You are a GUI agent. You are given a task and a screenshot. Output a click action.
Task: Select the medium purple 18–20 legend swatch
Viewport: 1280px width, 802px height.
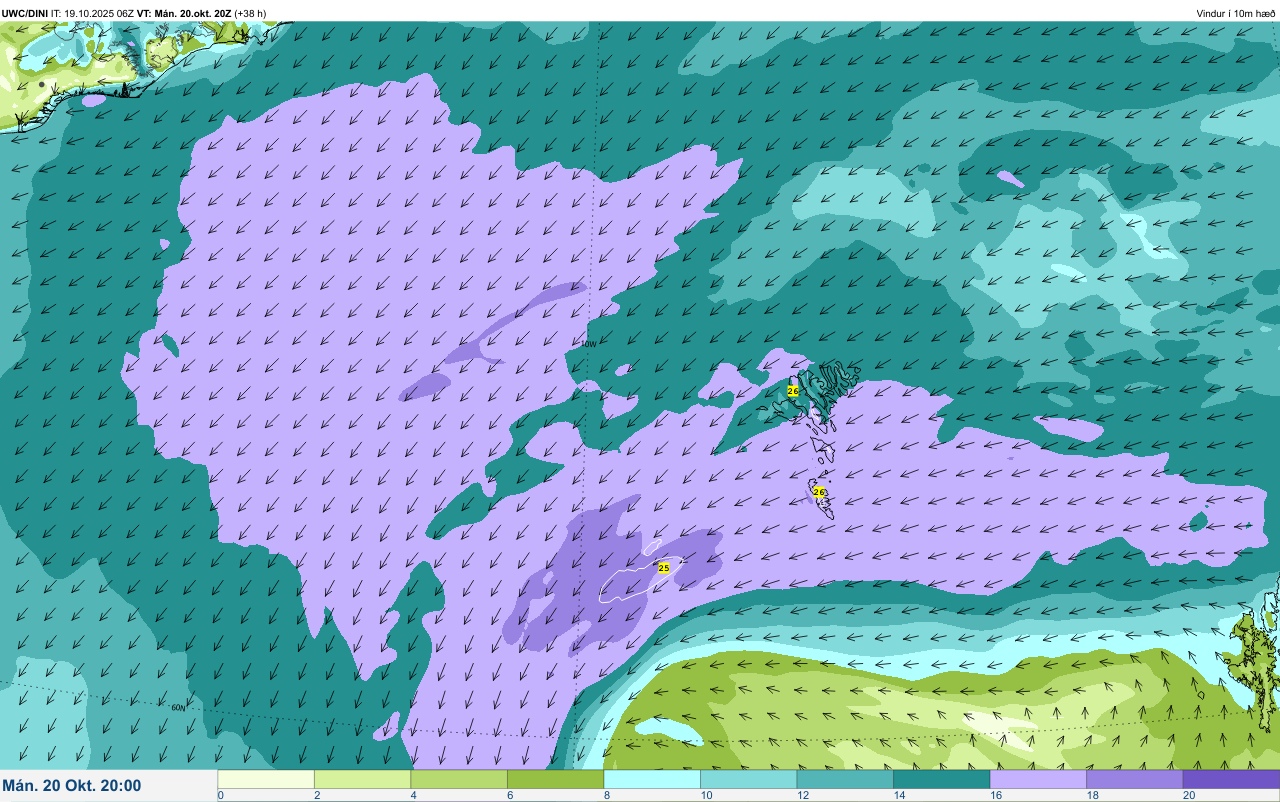(1134, 779)
